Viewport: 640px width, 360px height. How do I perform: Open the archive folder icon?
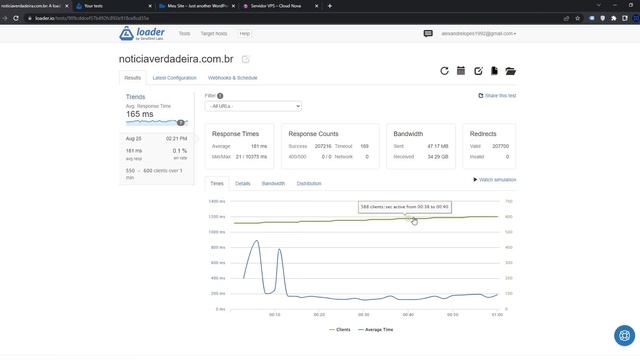tap(510, 71)
